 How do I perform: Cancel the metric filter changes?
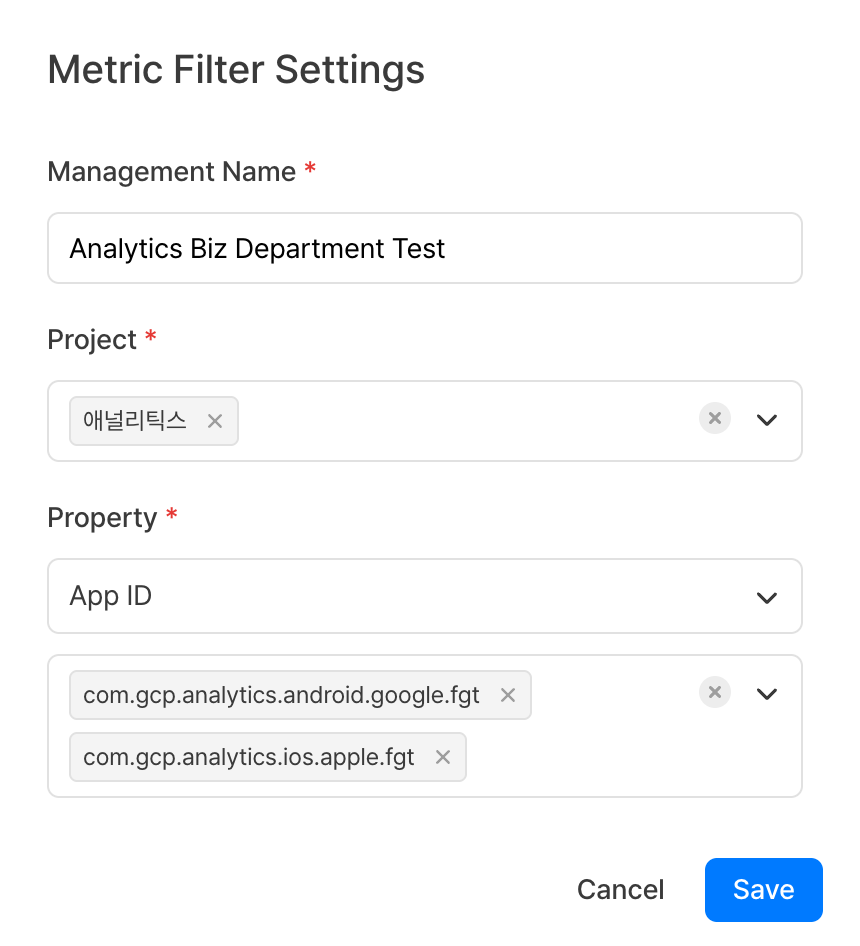point(620,889)
